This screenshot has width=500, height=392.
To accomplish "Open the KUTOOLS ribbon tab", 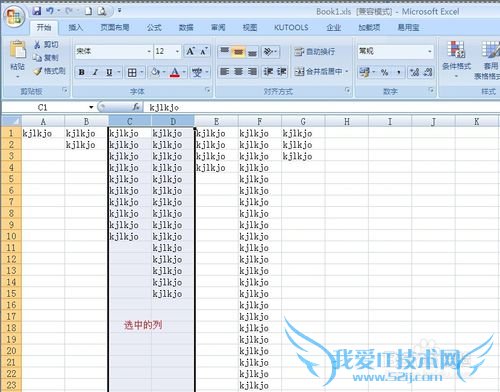I will (291, 28).
